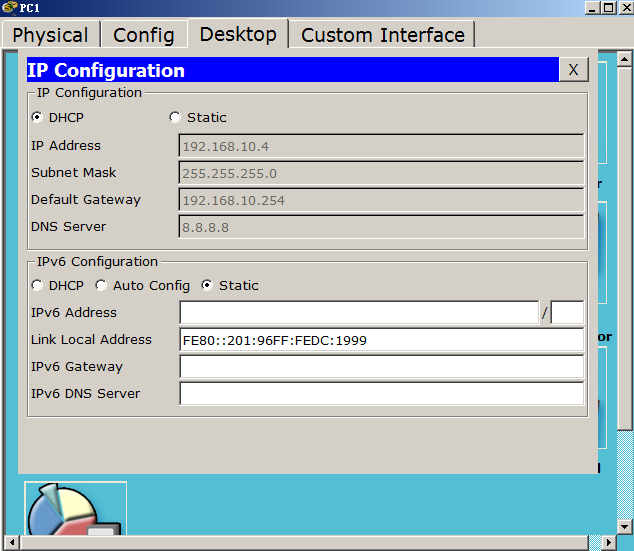The width and height of the screenshot is (634, 551).
Task: Focus the IPv6 Gateway field
Action: pos(381,367)
